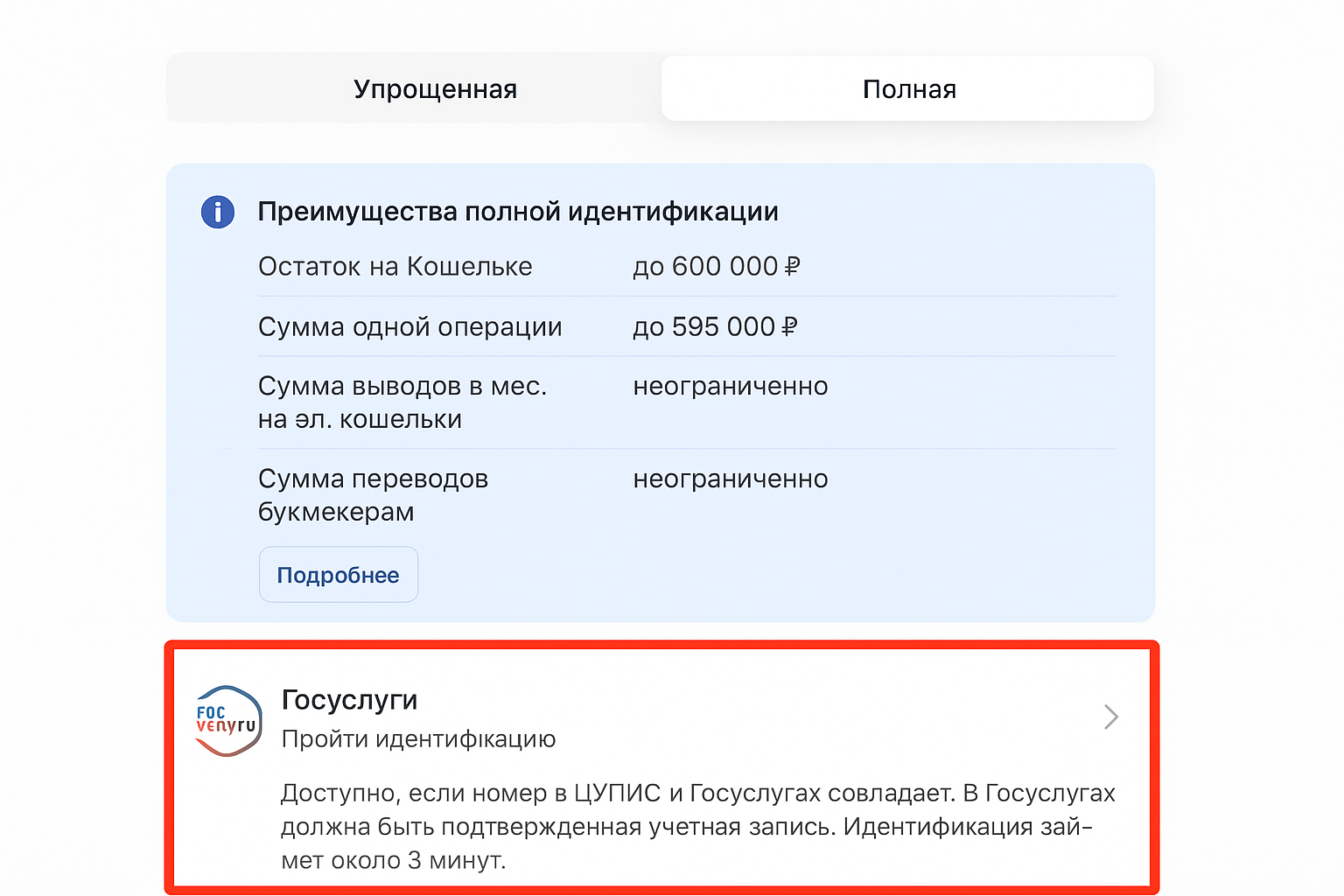The width and height of the screenshot is (1344, 896).
Task: Open details via the right-pointing chevron
Action: coord(1110,717)
